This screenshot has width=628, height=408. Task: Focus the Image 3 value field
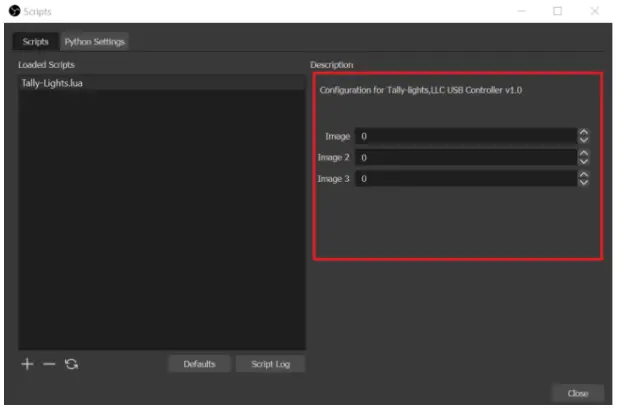pyautogui.click(x=466, y=179)
